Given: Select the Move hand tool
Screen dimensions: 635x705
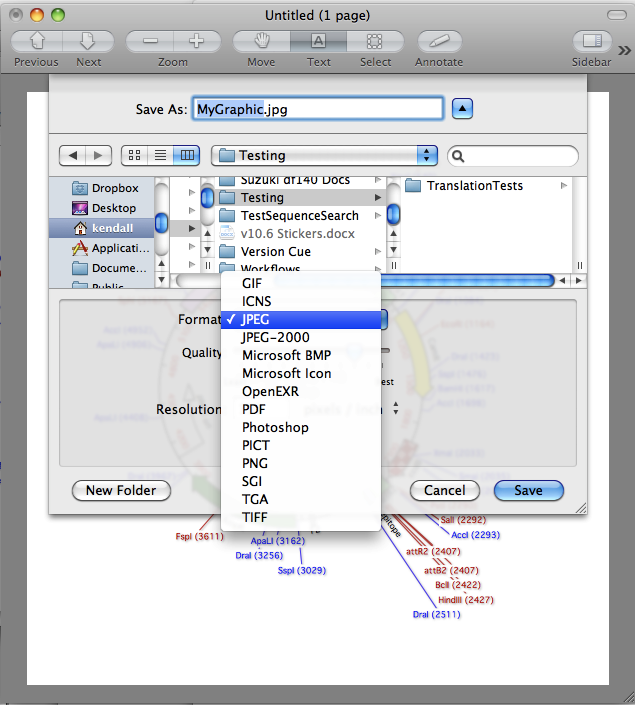Looking at the screenshot, I should [x=261, y=42].
